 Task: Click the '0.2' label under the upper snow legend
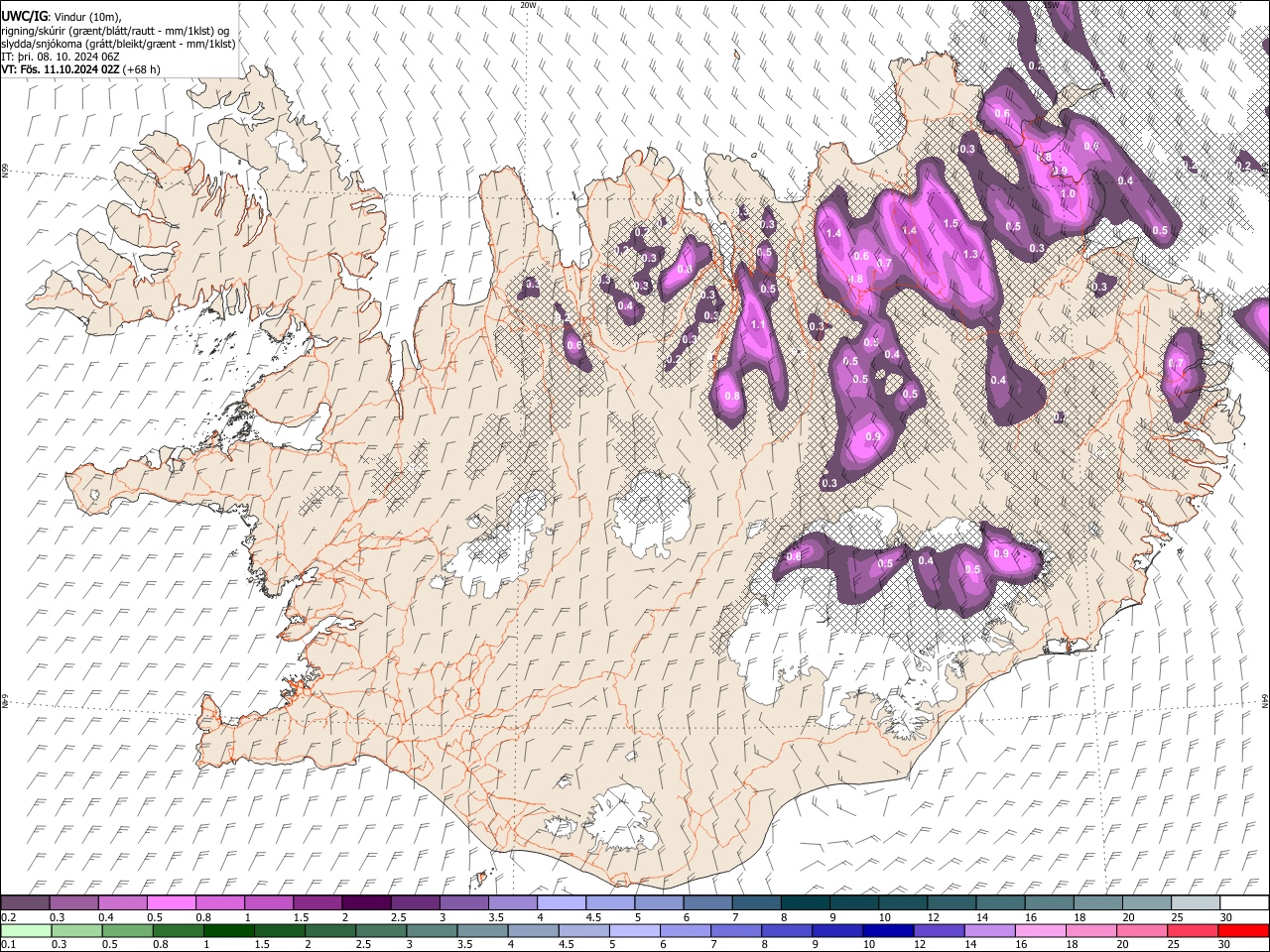pyautogui.click(x=9, y=917)
